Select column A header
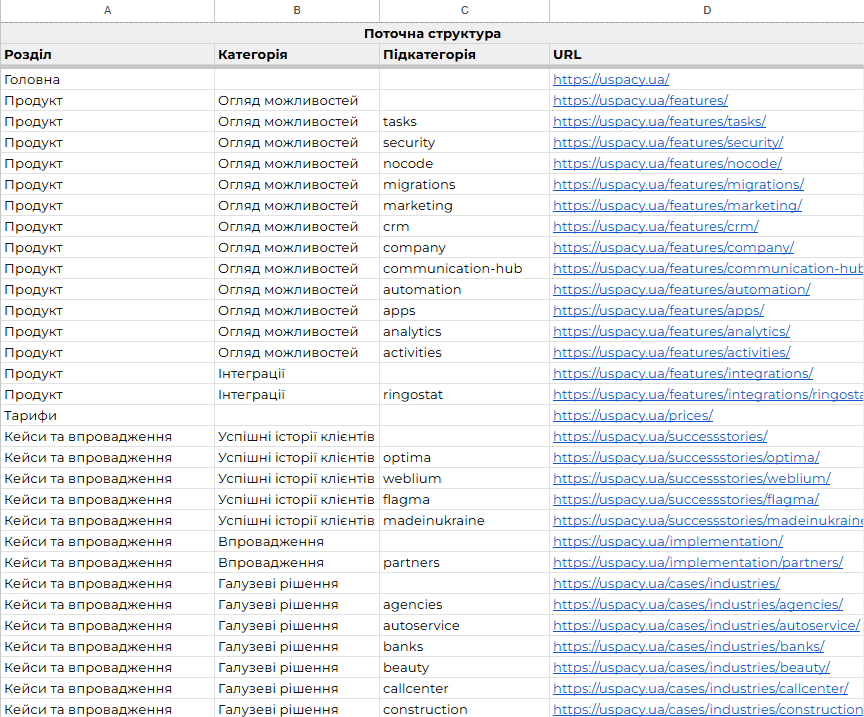864x717 pixels. point(107,10)
